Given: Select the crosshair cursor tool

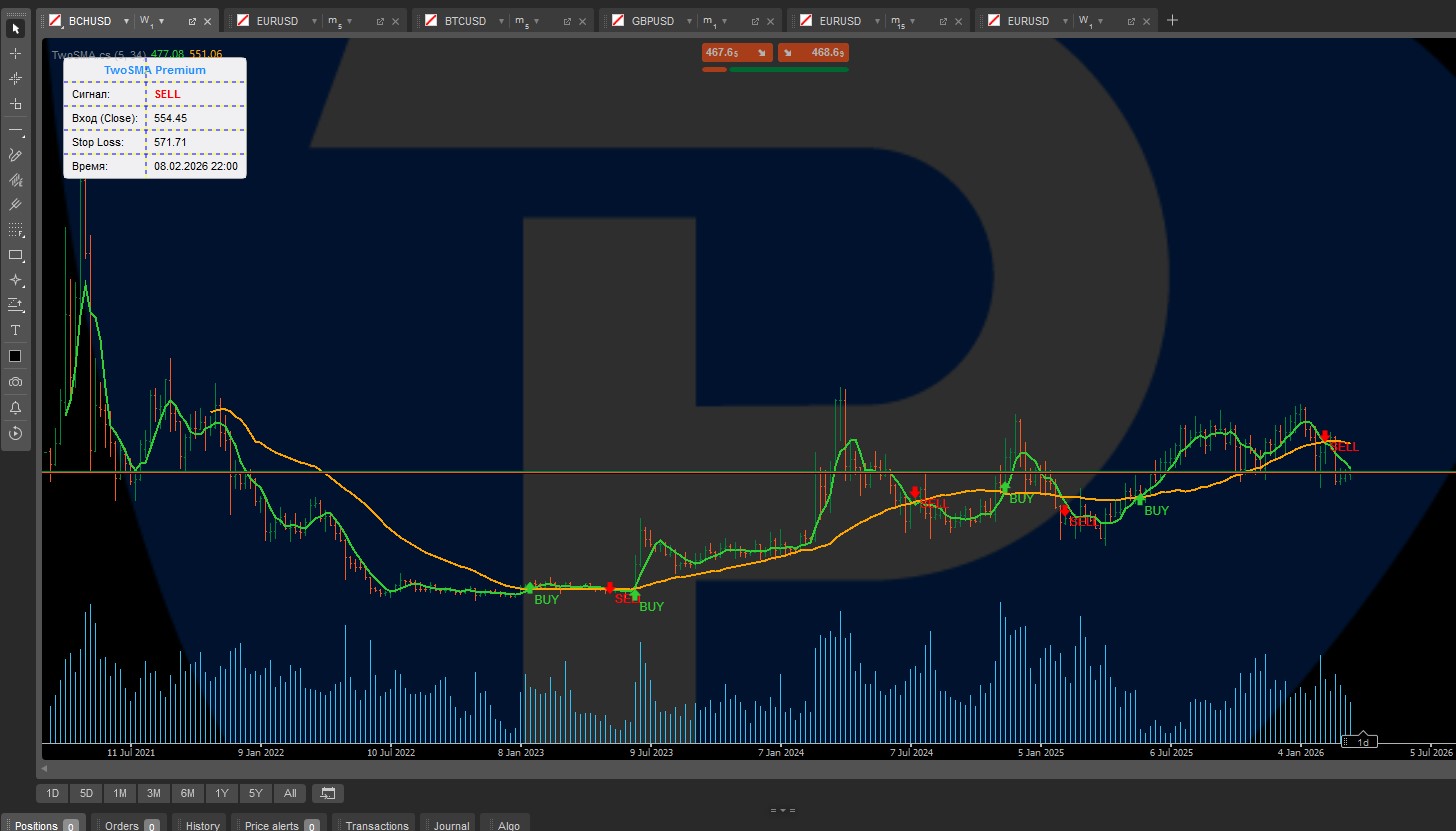Looking at the screenshot, I should point(15,53).
